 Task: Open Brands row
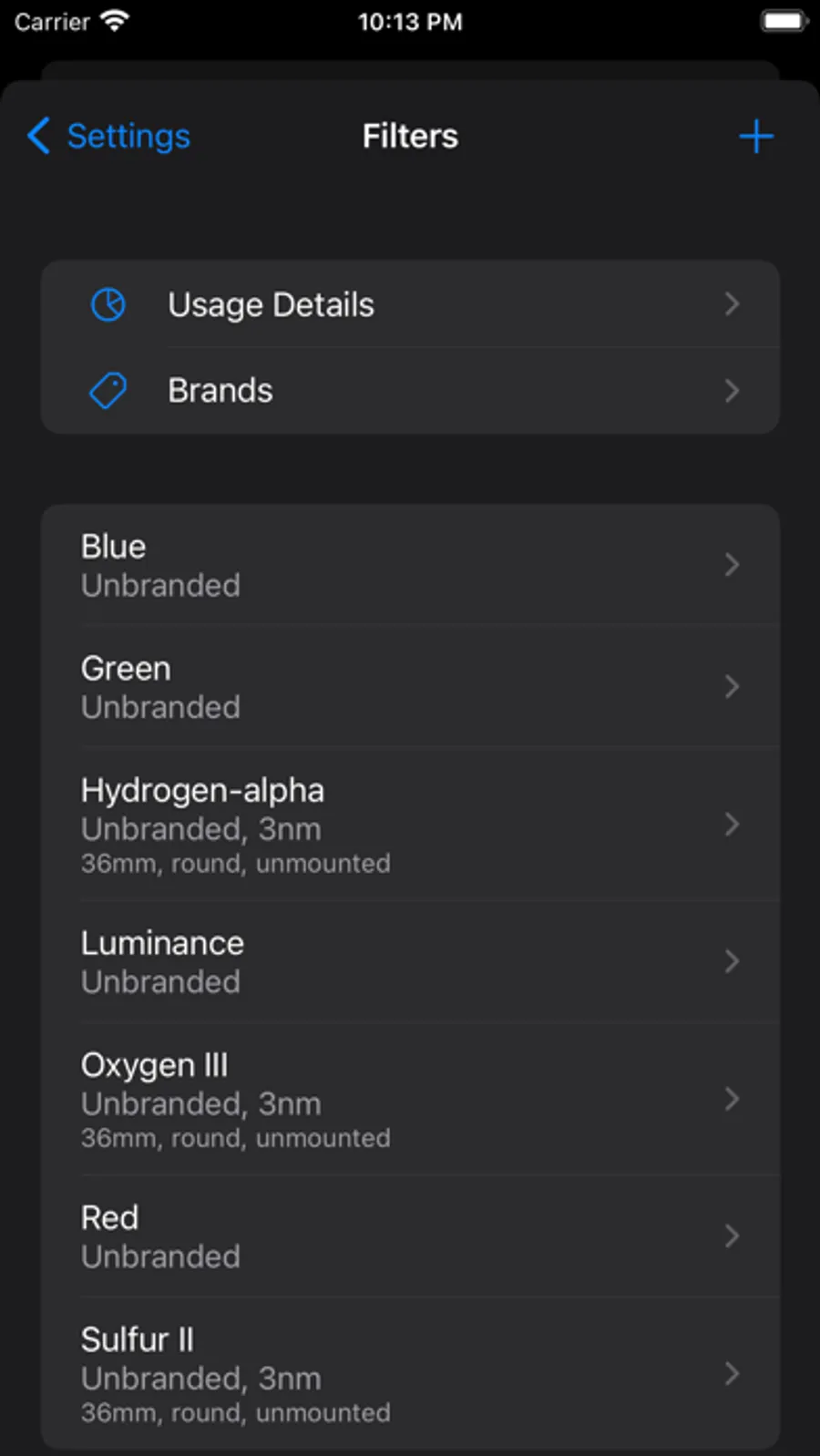[410, 391]
